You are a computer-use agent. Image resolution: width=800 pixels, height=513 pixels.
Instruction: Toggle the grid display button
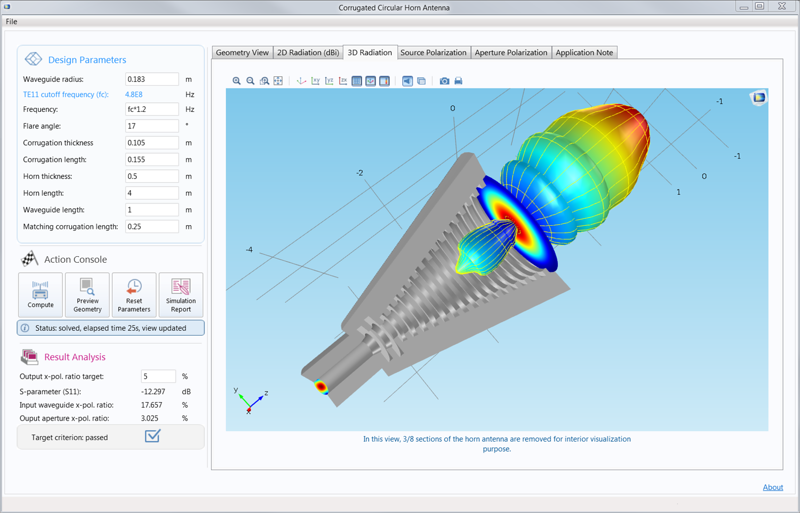pos(357,81)
